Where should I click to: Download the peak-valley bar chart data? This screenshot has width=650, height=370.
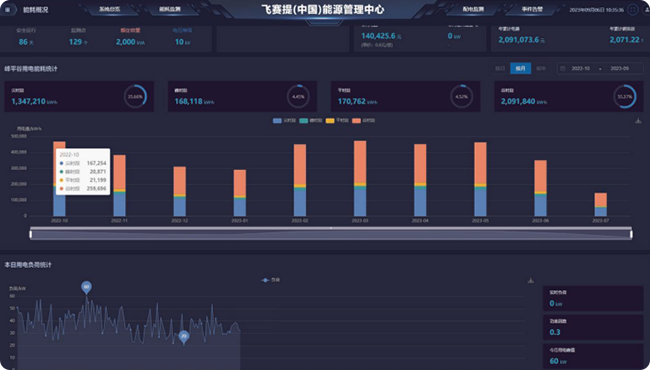tap(638, 121)
